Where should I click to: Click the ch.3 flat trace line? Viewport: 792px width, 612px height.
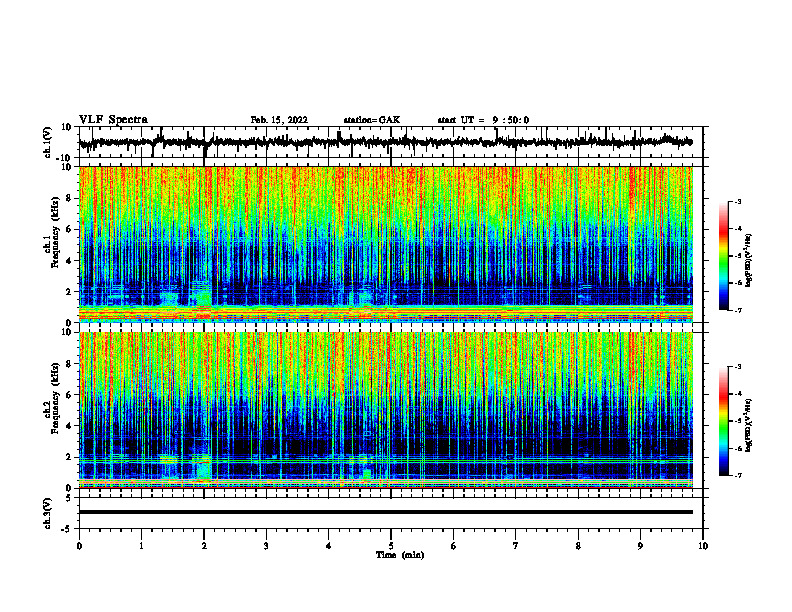386,512
